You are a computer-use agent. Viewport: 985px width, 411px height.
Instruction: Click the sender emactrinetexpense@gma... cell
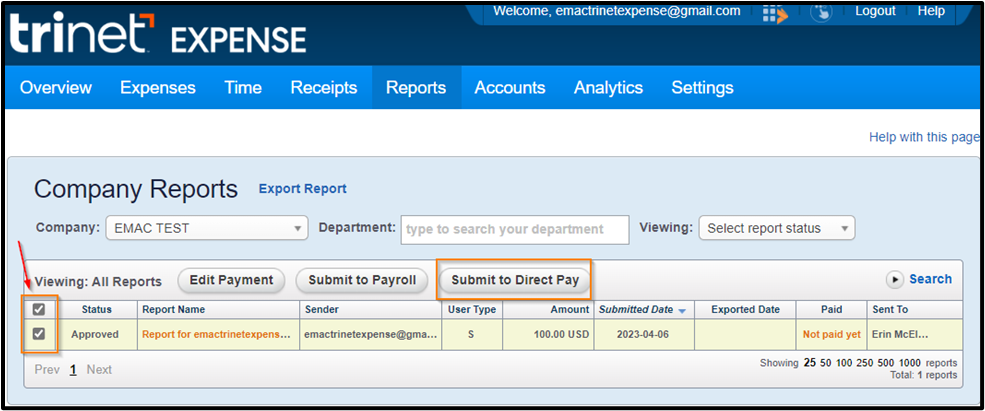(371, 334)
